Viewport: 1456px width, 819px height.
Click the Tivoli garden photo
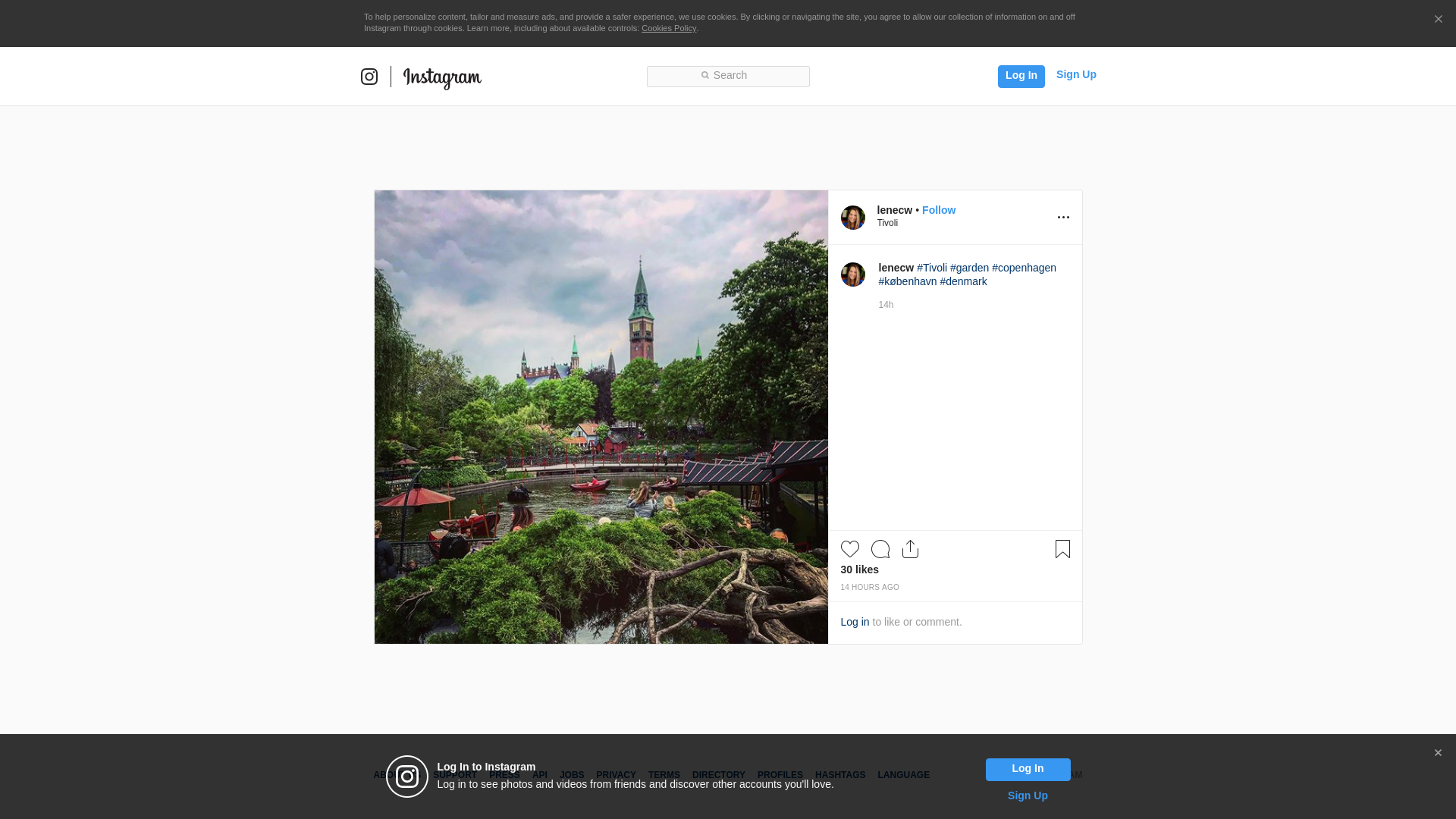pos(601,417)
